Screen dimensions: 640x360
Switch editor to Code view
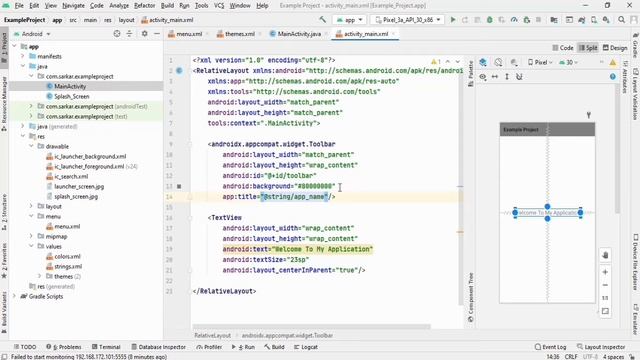click(563, 48)
